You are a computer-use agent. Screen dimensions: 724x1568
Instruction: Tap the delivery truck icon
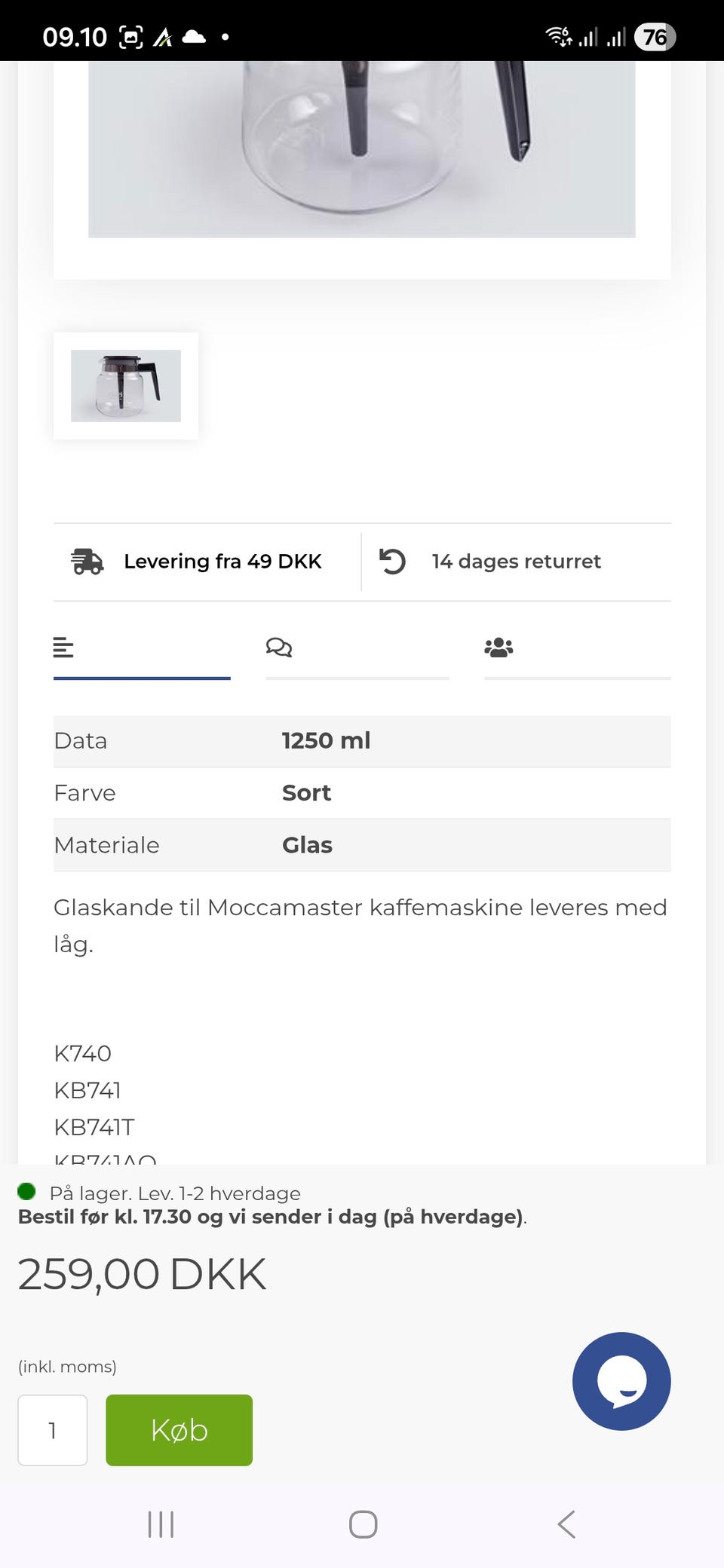click(87, 562)
